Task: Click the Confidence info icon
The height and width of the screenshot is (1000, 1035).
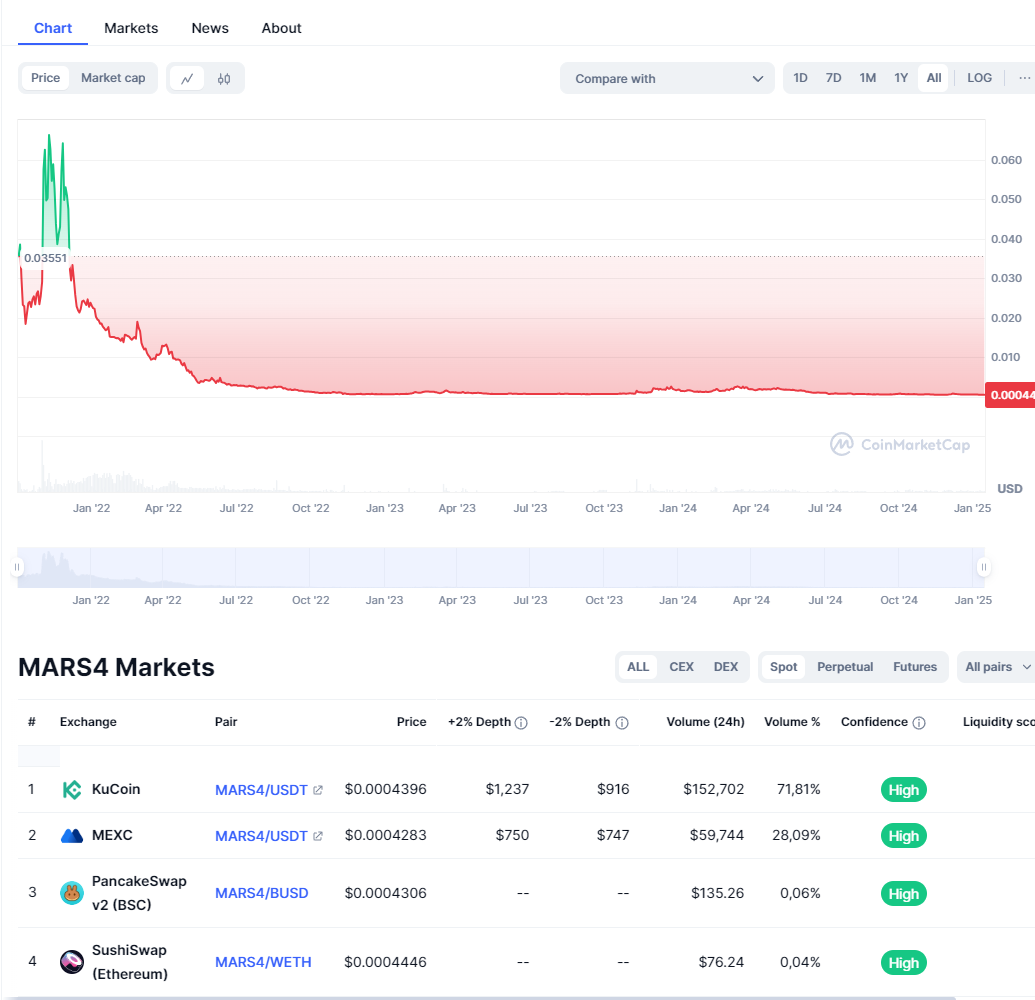Action: (919, 723)
